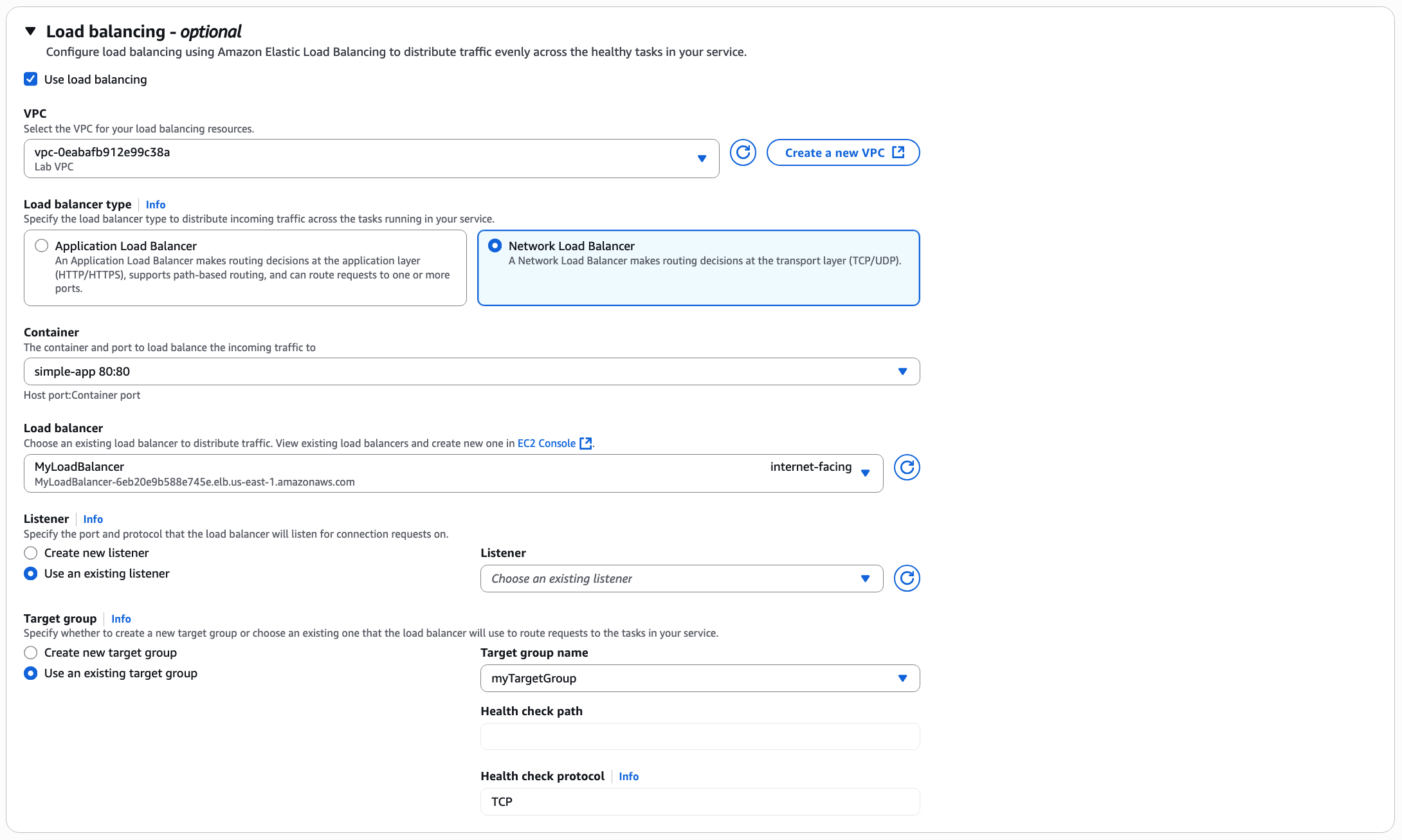This screenshot has width=1402, height=840.
Task: Choose Create new listener option
Action: (30, 553)
